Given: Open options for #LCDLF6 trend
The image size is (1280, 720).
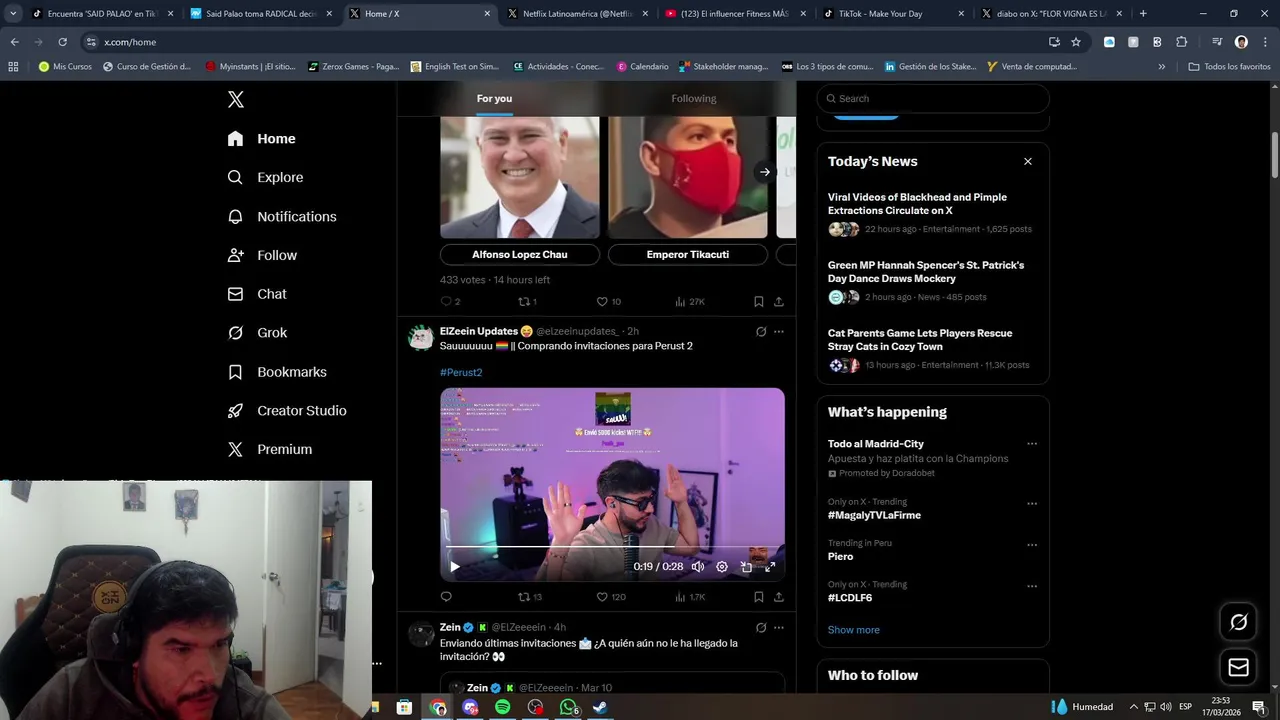Looking at the screenshot, I should pyautogui.click(x=1032, y=586).
